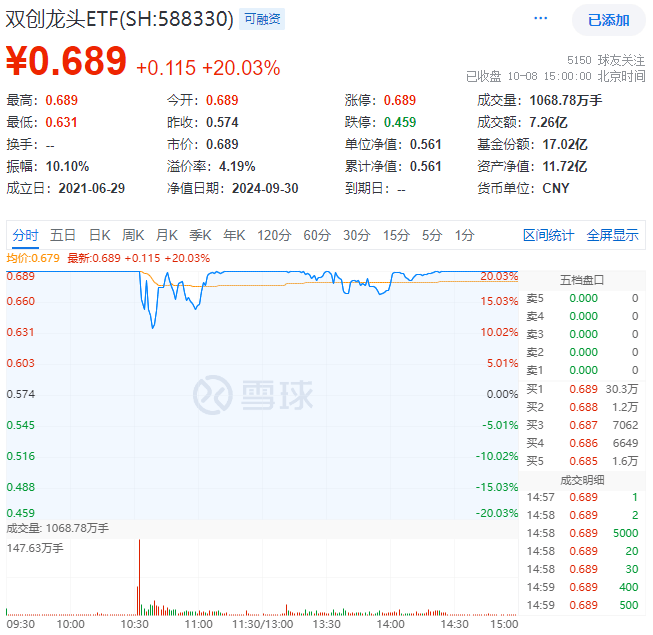Screen dimensions: 653x635
Task: Click the 均价:0.679 average price label
Action: (33, 258)
